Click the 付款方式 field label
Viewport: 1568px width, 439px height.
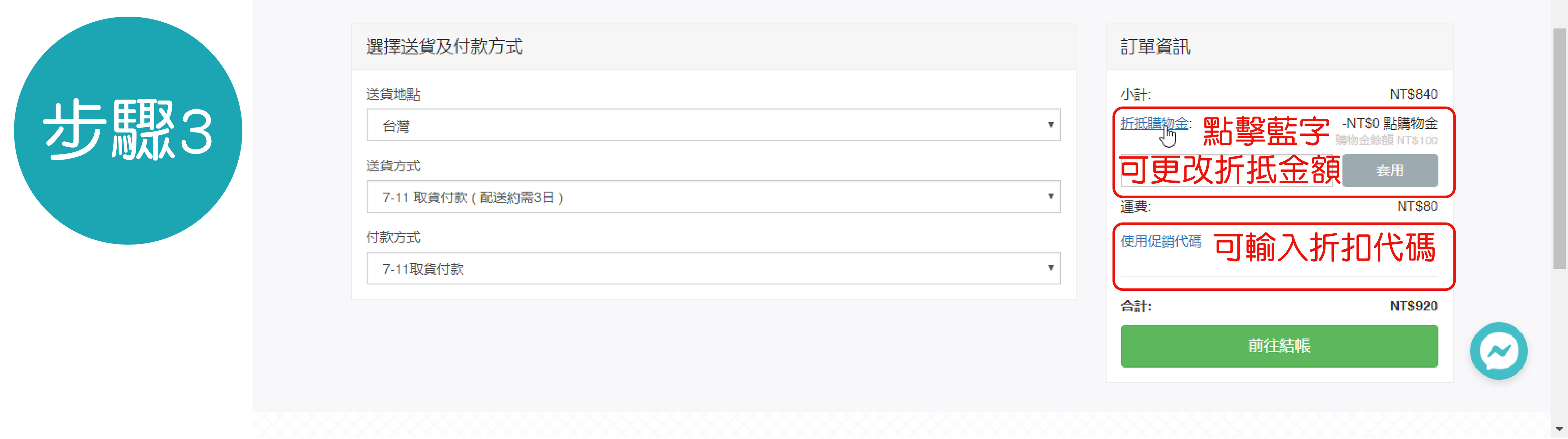click(x=393, y=238)
